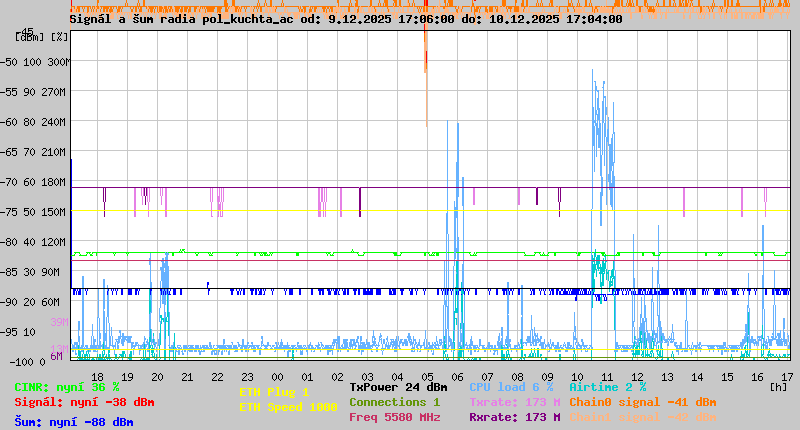Select the CPU load legend label

(510, 386)
